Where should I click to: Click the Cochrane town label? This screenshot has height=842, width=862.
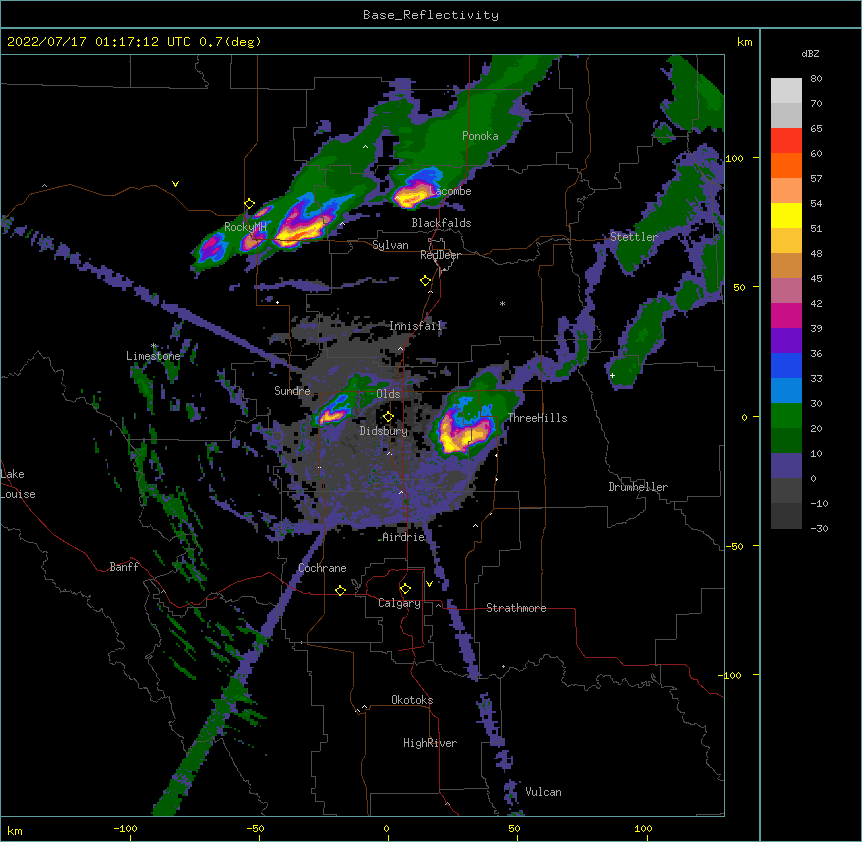point(322,568)
